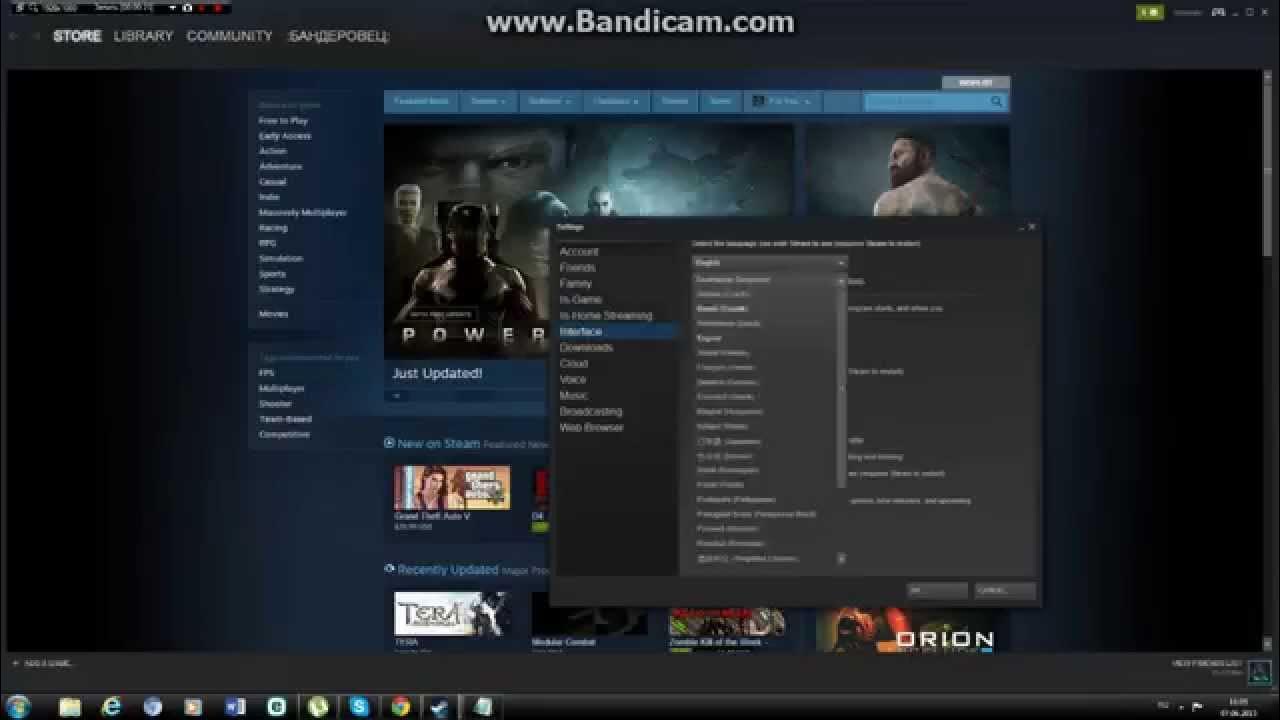Open Skype from the taskbar
The image size is (1280, 720).
coord(360,707)
